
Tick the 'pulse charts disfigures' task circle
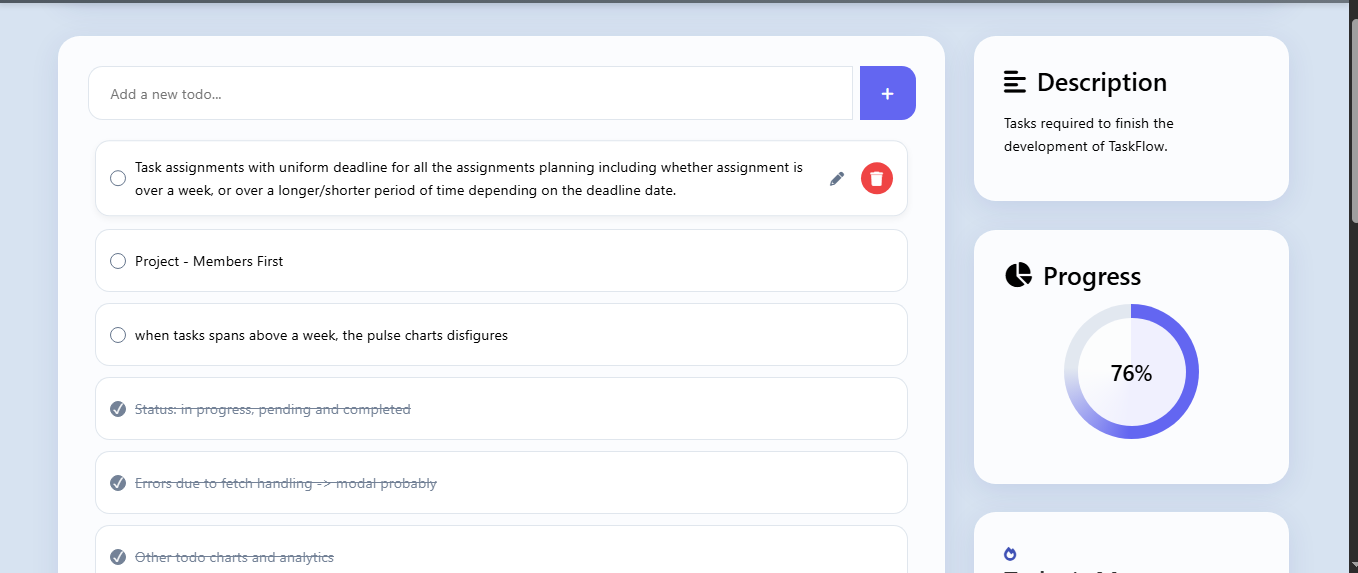(x=118, y=335)
